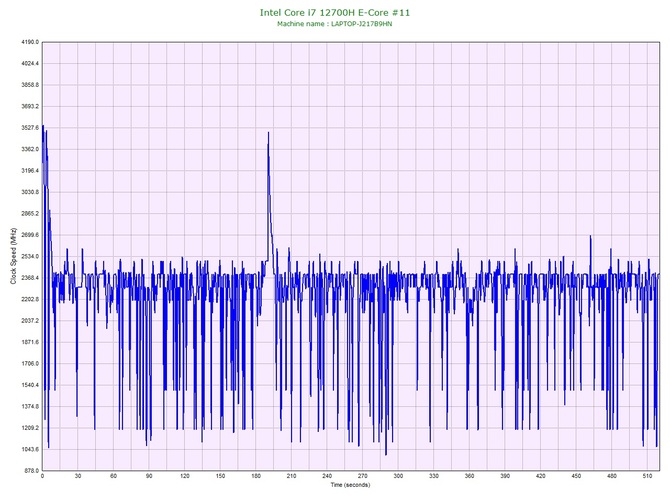
Task: Click the 360 seconds x-axis tick label
Action: tap(469, 476)
